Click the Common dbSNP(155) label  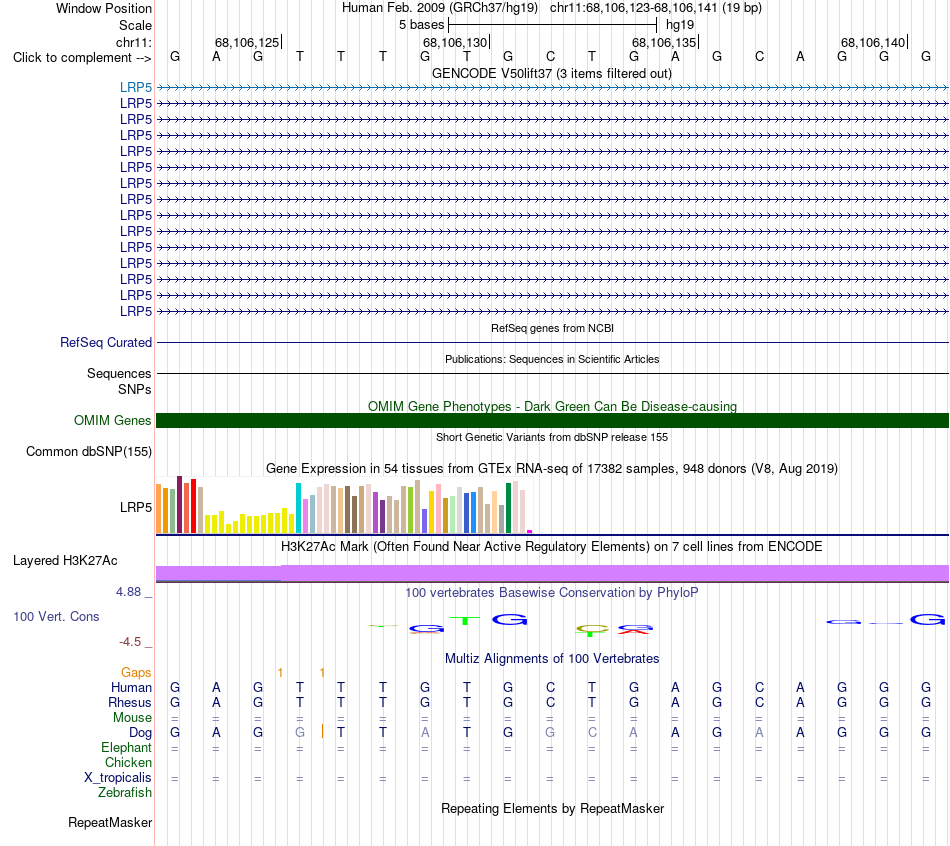[x=88, y=451]
